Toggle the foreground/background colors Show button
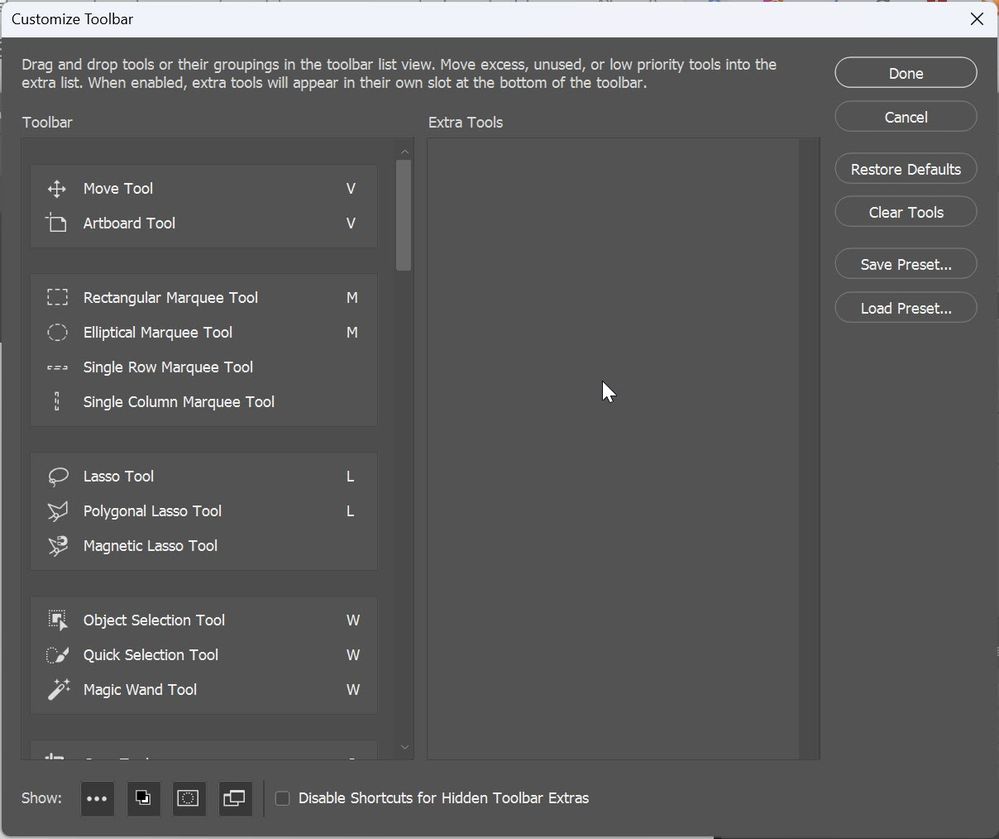The height and width of the screenshot is (839, 999). coord(143,799)
